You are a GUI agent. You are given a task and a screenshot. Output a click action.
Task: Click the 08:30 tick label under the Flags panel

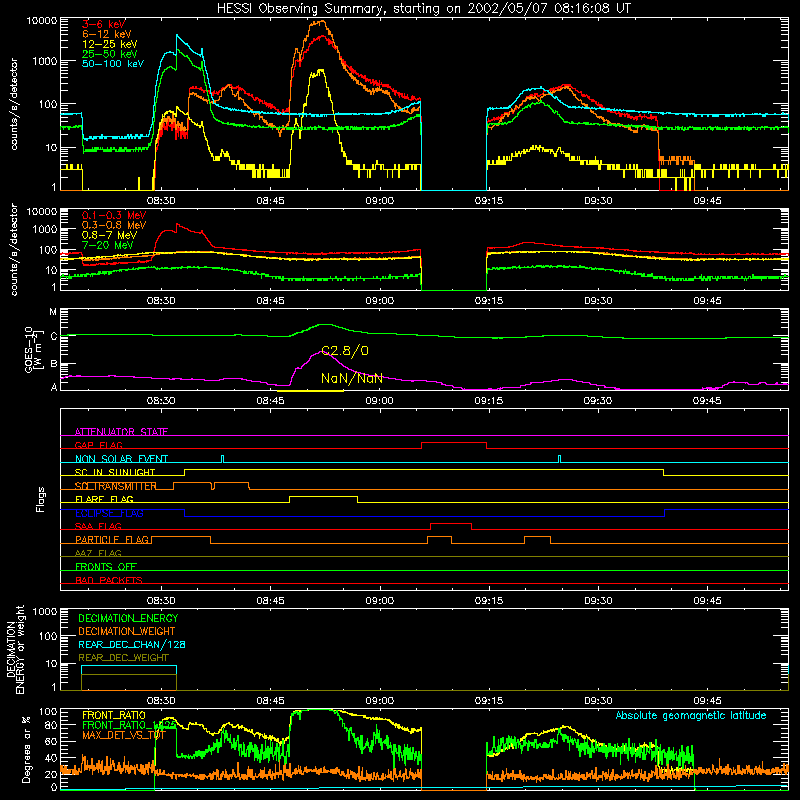(161, 601)
